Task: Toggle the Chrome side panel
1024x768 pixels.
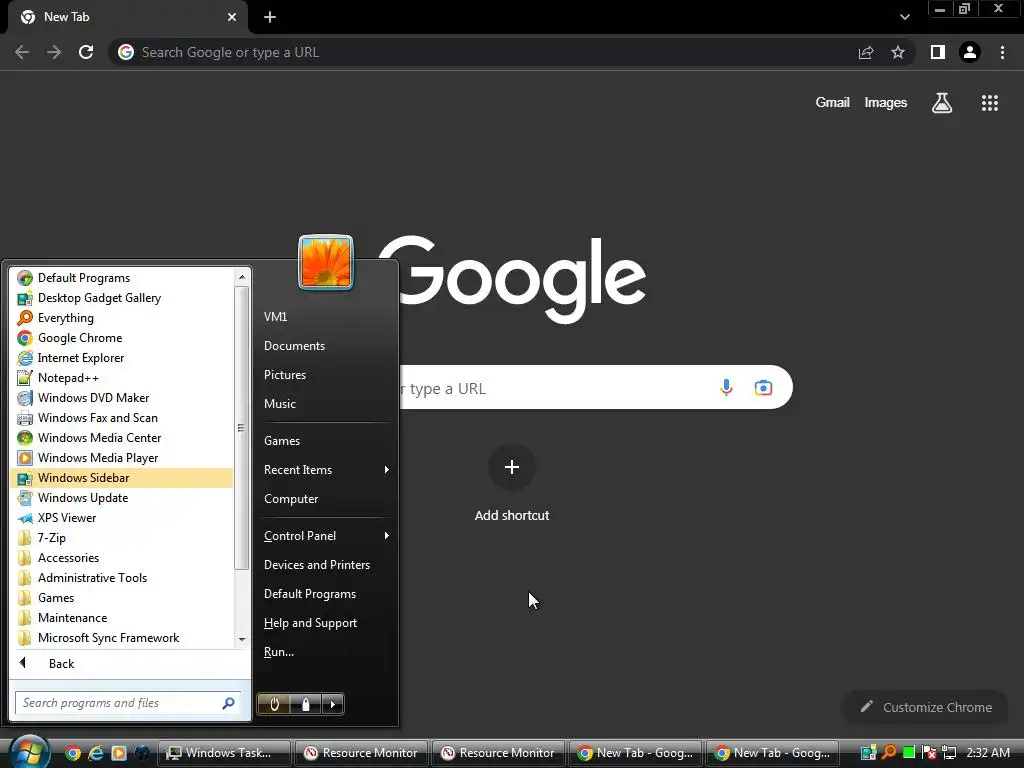Action: pos(938,52)
